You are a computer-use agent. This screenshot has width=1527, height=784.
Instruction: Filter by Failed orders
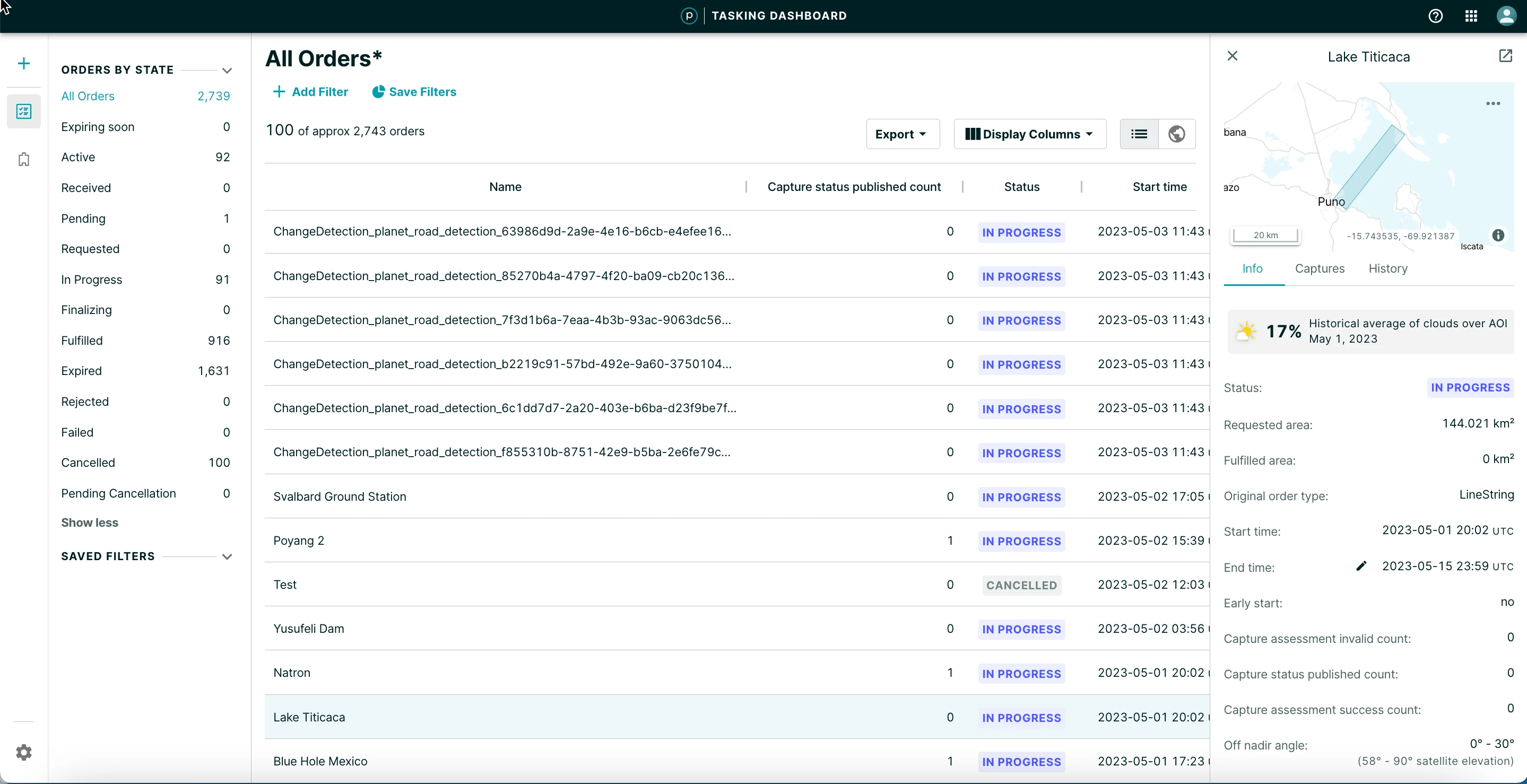[x=145, y=433]
